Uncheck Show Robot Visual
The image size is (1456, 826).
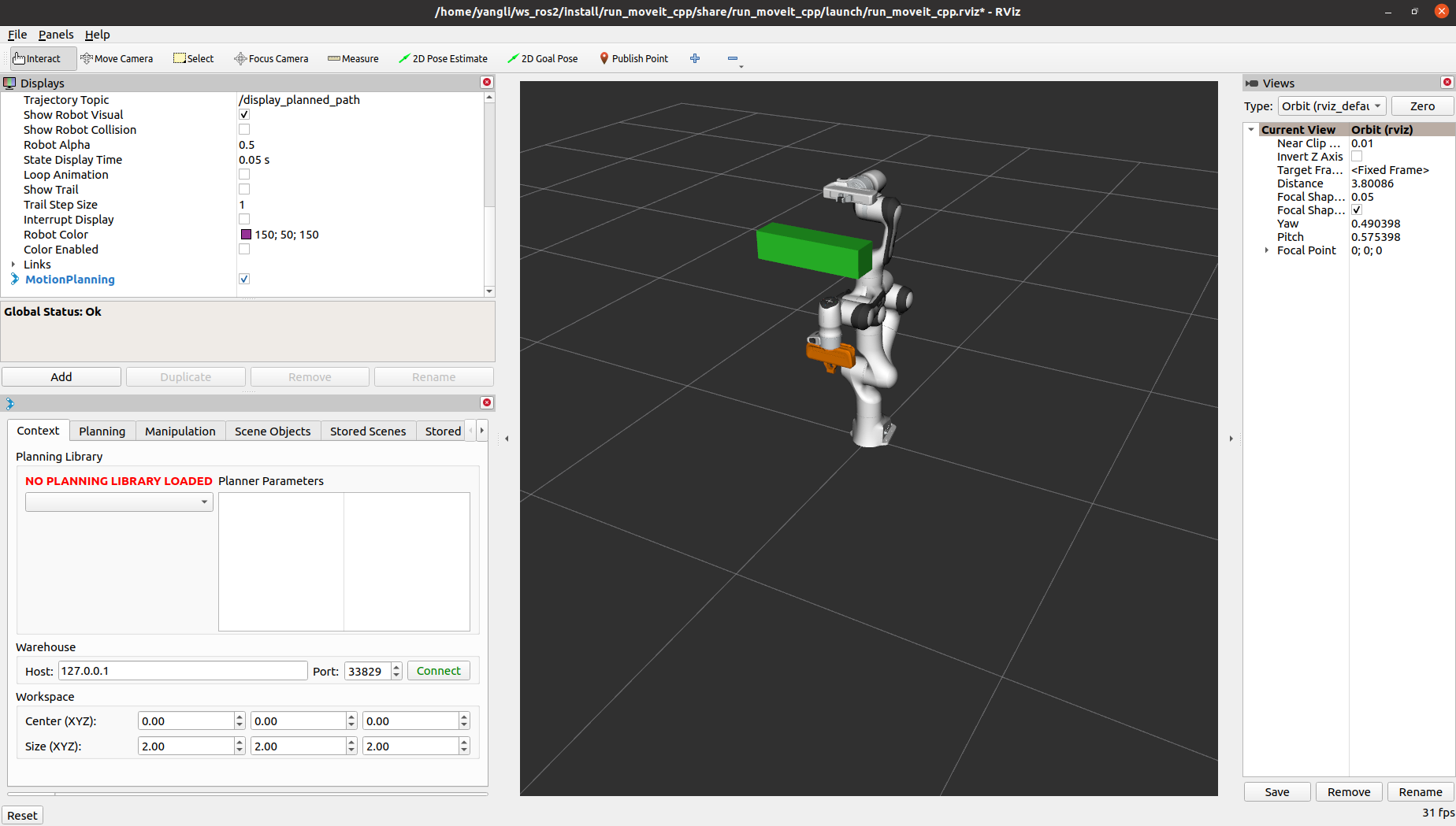point(244,114)
